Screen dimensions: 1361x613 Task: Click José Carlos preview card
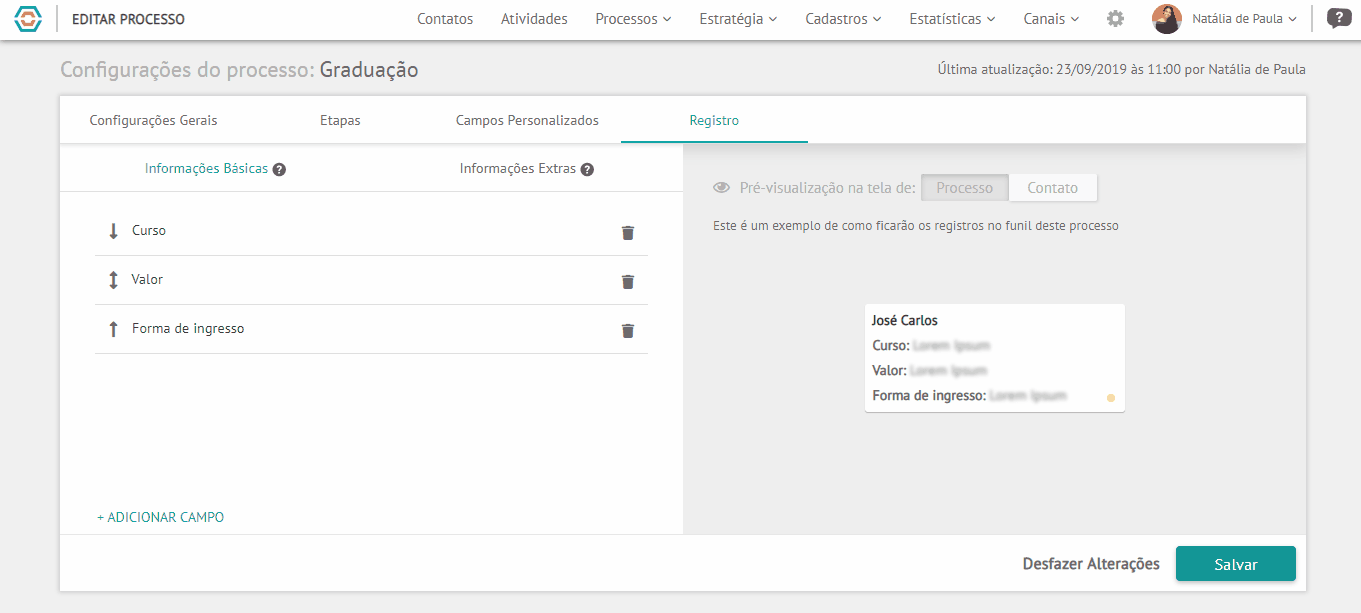click(995, 358)
